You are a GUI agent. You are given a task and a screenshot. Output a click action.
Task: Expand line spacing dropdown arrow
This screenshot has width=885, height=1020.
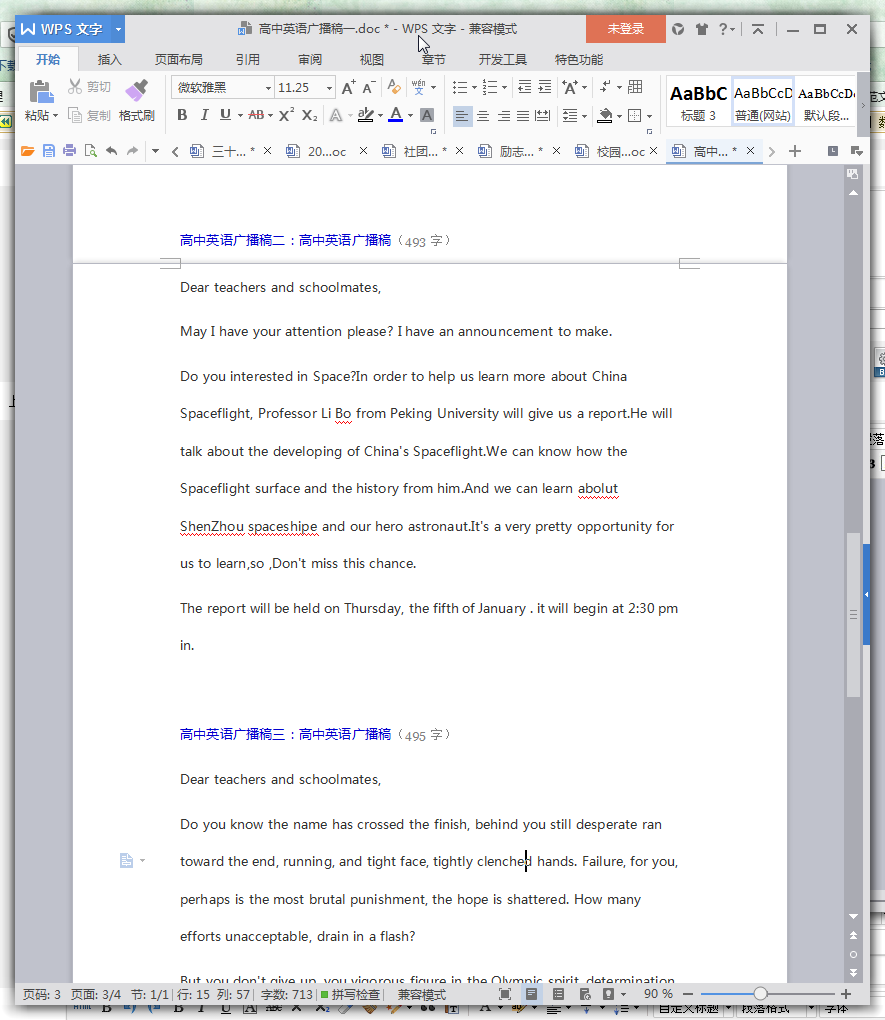tap(584, 116)
